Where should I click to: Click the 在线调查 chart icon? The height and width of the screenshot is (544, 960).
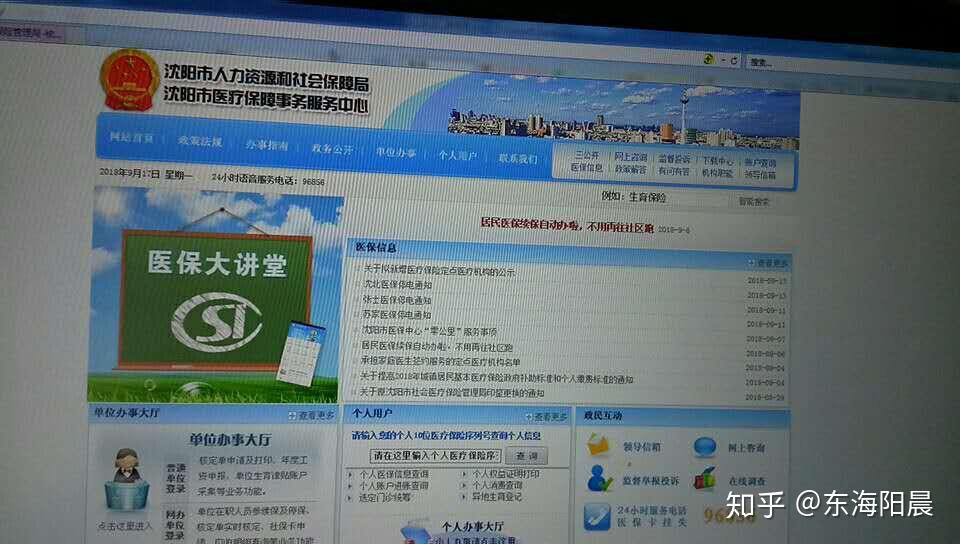(x=705, y=479)
